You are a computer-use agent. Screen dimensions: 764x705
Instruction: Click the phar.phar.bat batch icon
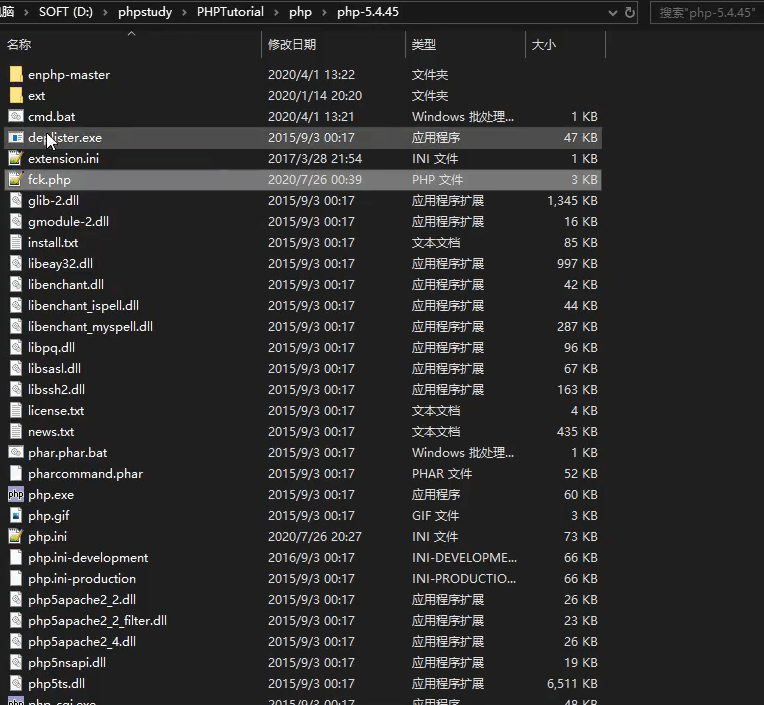[x=16, y=452]
